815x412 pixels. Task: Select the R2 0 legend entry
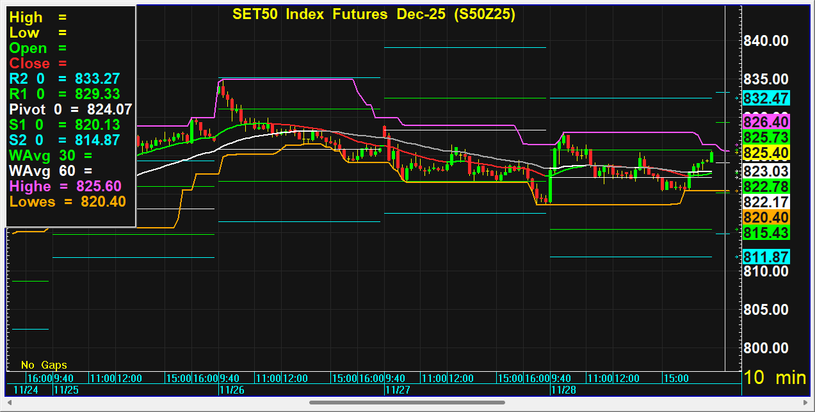click(x=70, y=78)
